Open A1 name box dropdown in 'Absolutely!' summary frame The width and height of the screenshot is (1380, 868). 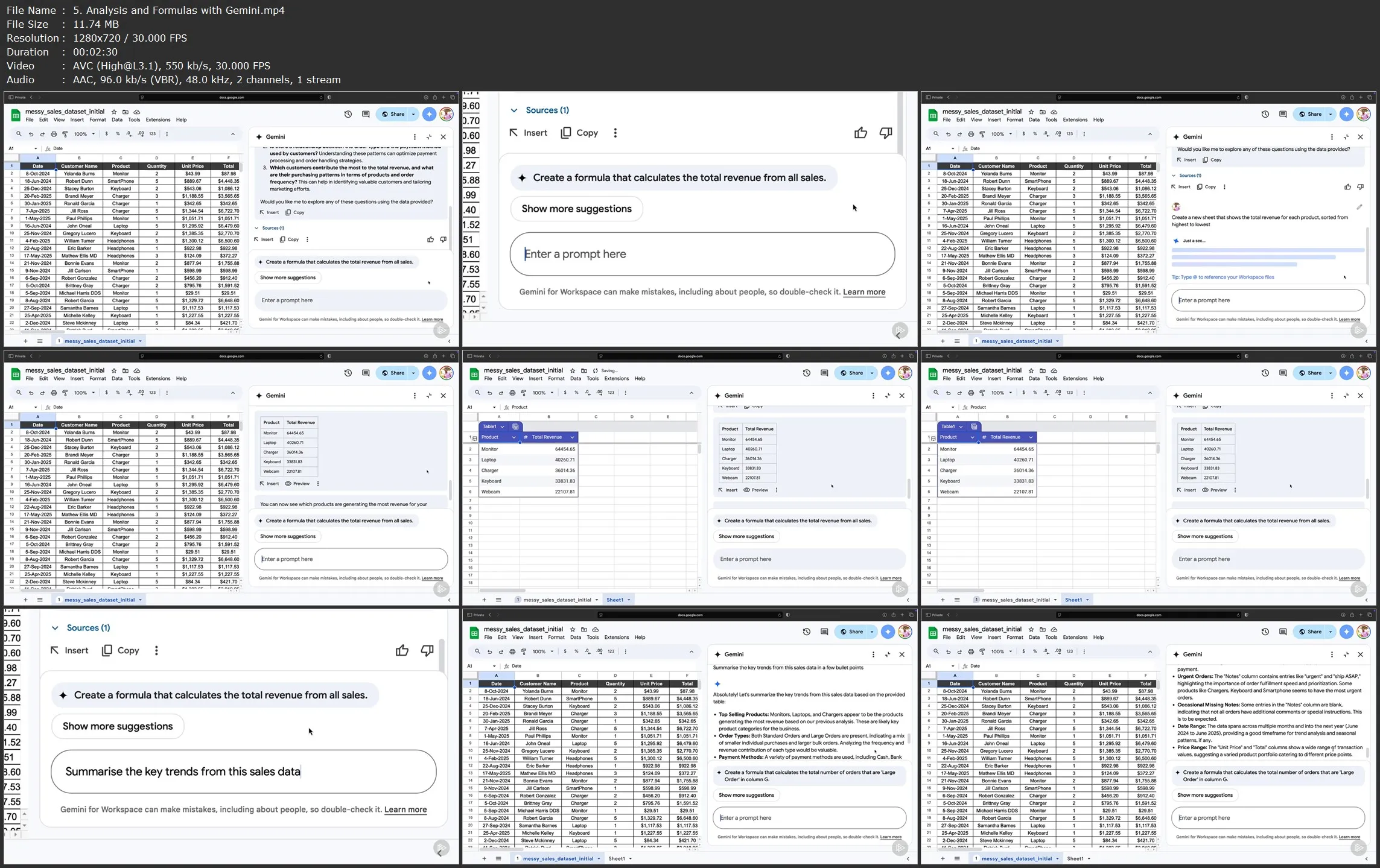(494, 666)
